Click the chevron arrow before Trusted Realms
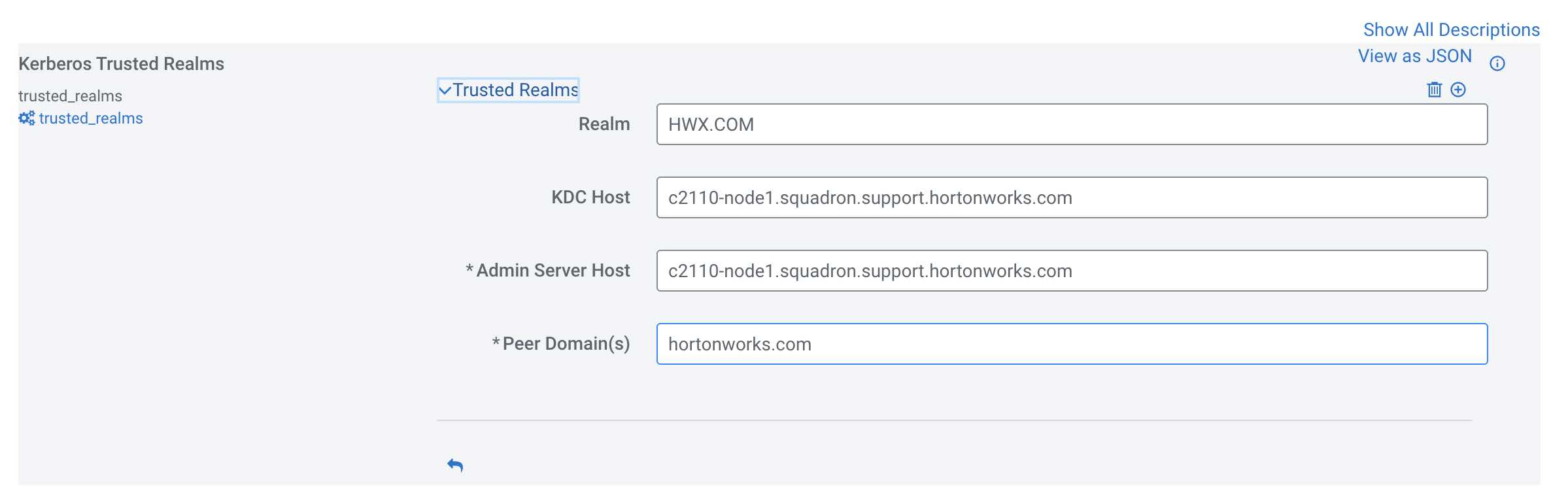This screenshot has height=489, width=1568. tap(445, 90)
